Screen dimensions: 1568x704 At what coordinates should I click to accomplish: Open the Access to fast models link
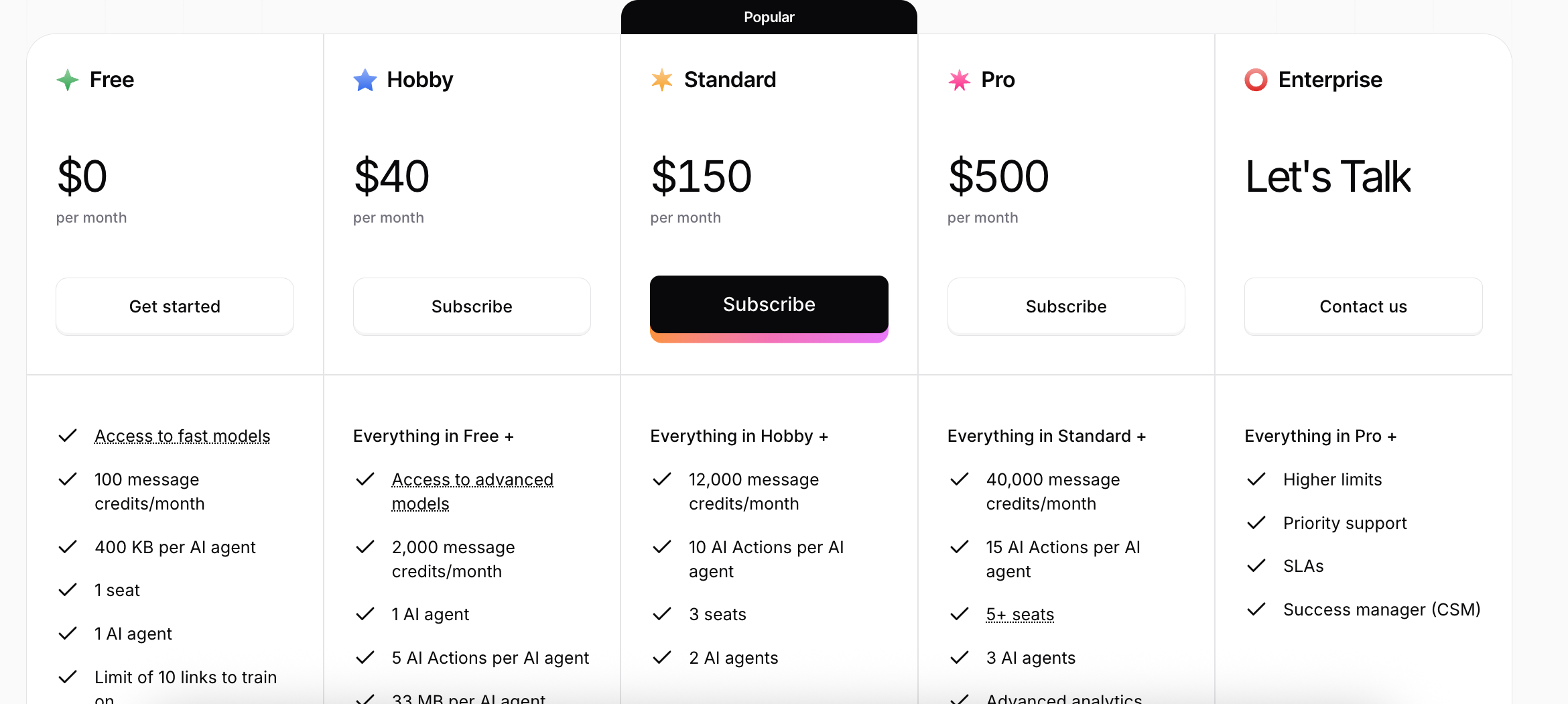pos(182,436)
